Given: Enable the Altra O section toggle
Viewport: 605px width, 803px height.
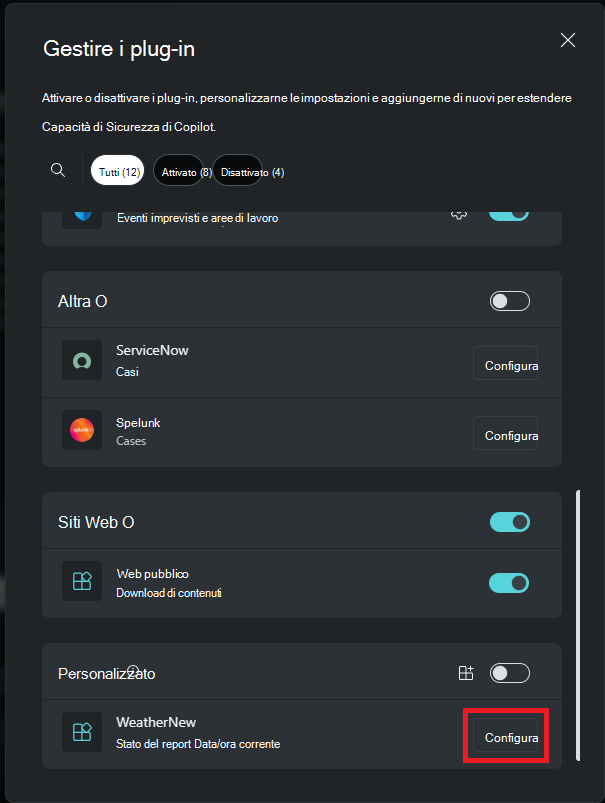Looking at the screenshot, I should click(x=509, y=300).
